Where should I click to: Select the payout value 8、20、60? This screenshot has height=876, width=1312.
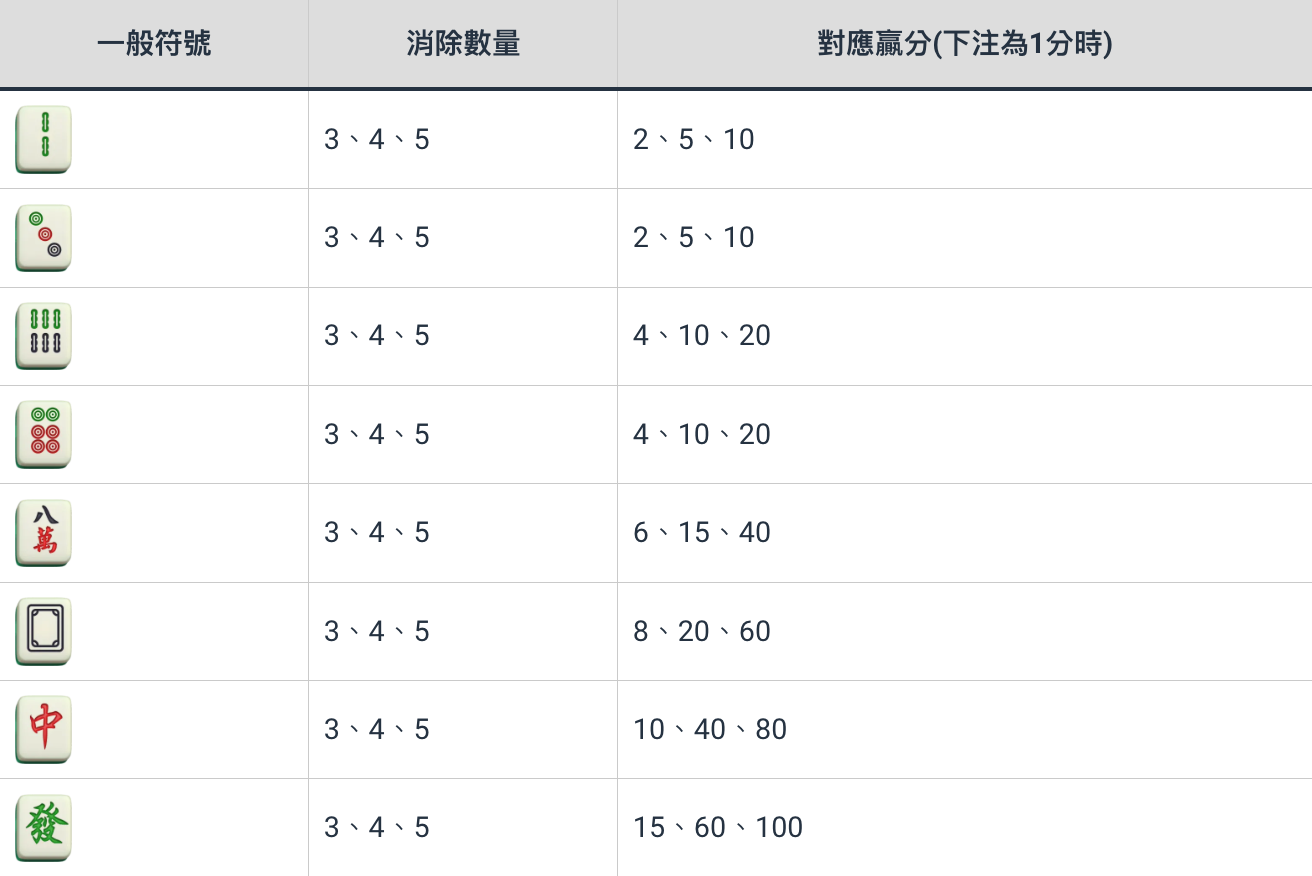[702, 631]
